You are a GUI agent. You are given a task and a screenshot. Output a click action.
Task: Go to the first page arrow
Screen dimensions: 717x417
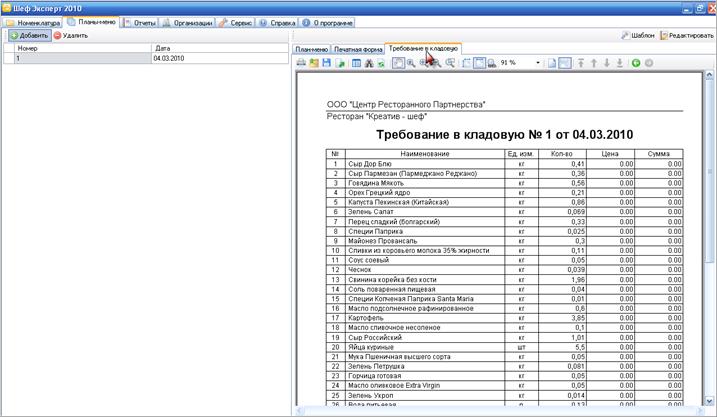pos(581,63)
